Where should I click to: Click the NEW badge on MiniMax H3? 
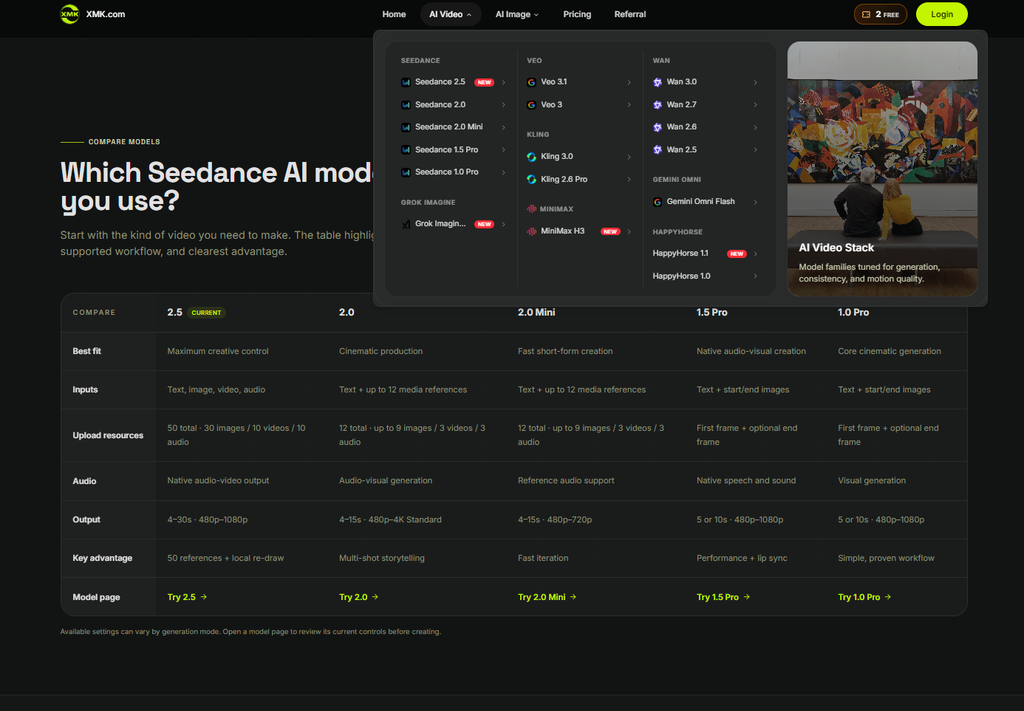point(610,231)
